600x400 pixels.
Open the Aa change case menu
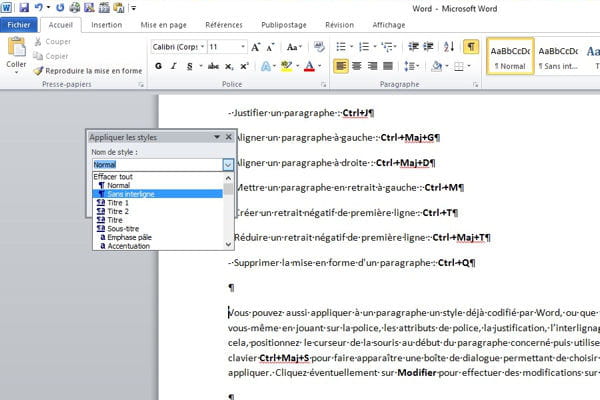pyautogui.click(x=294, y=47)
